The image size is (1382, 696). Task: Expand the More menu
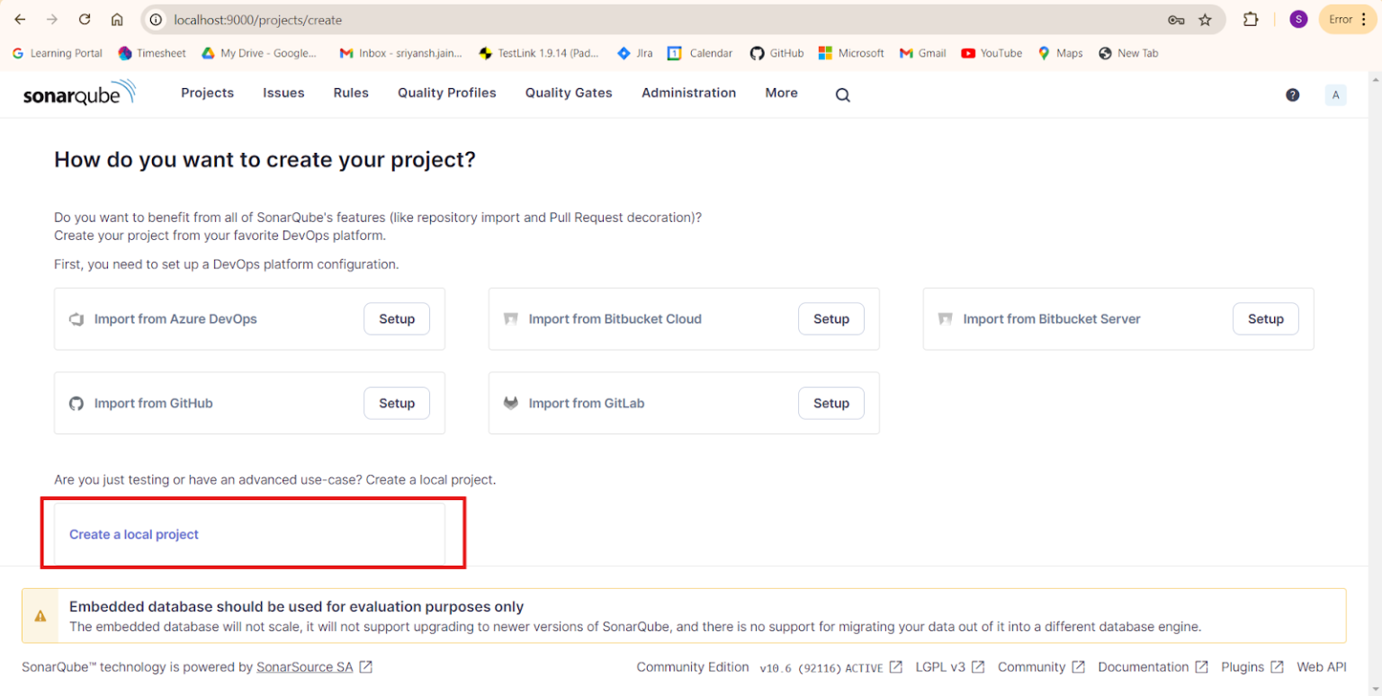coord(781,93)
